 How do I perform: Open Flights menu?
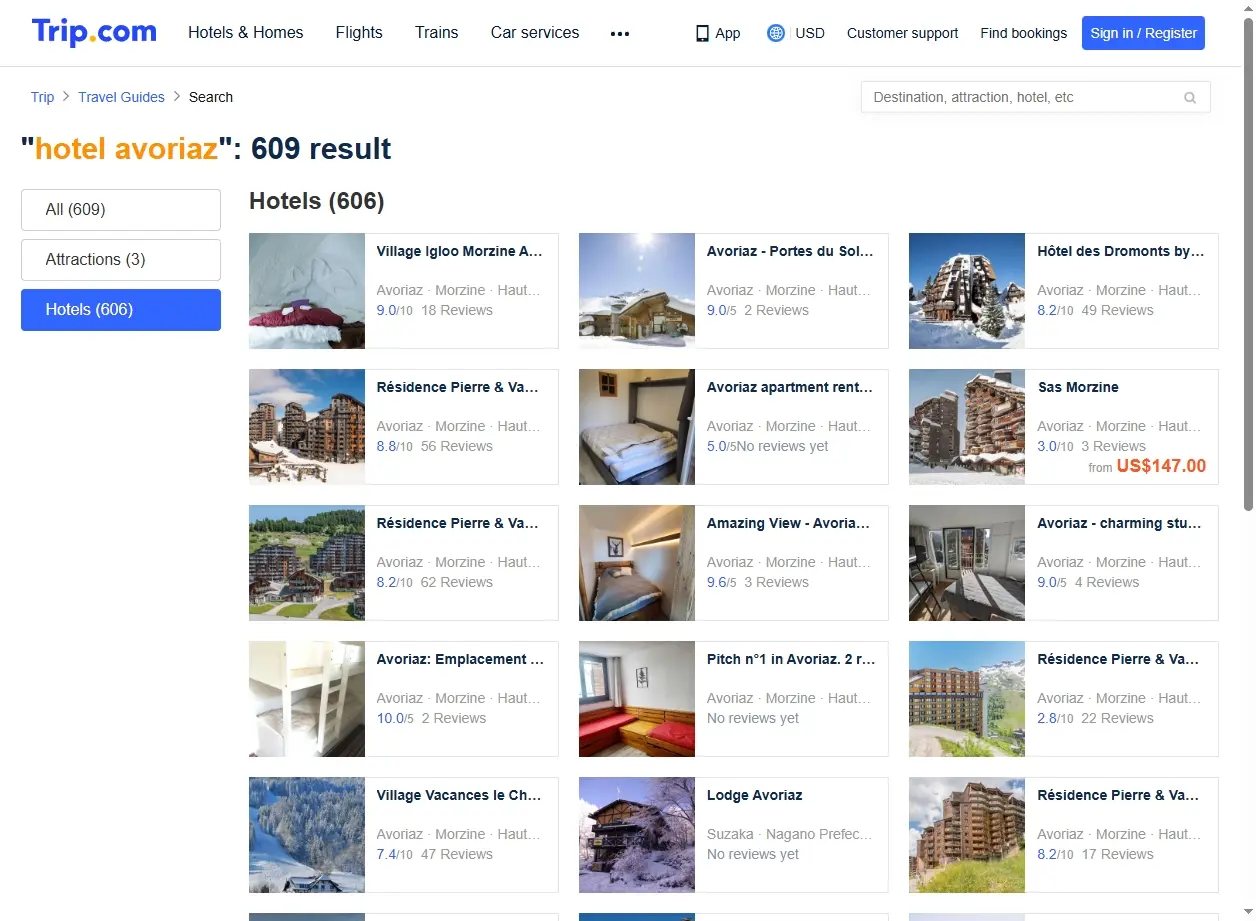[359, 33]
